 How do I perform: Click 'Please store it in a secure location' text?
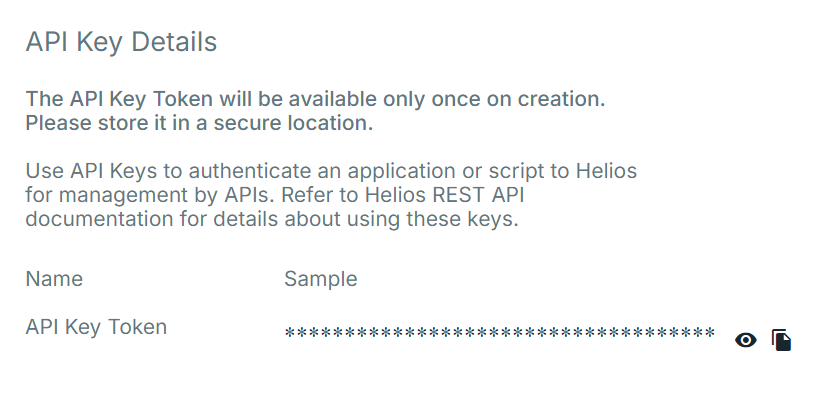[199, 123]
